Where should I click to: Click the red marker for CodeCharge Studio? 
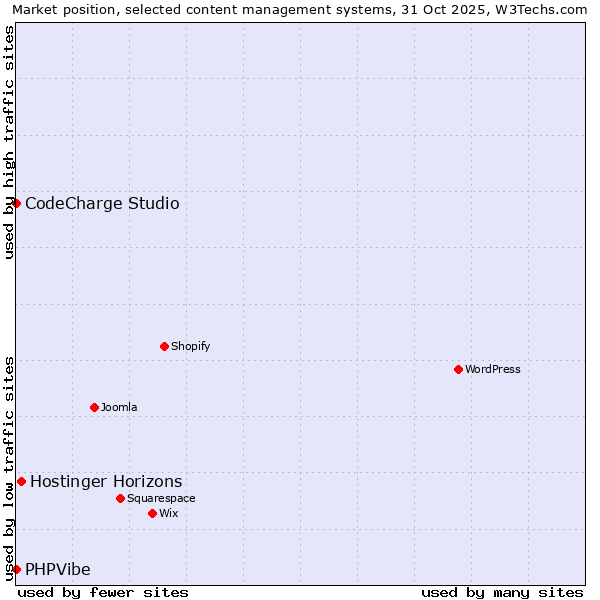click(x=16, y=203)
